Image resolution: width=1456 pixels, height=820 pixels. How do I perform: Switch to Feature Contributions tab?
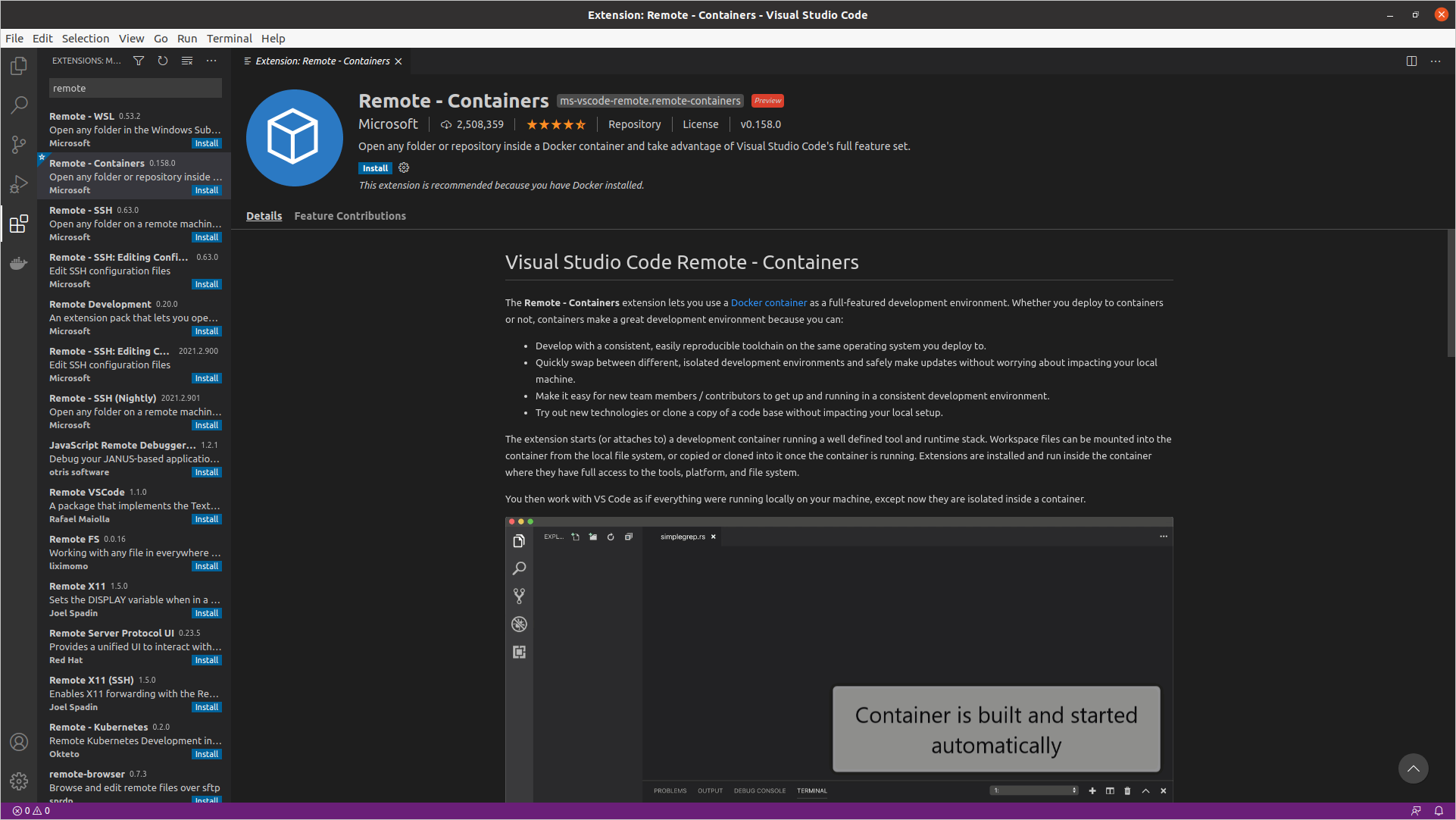pos(350,216)
